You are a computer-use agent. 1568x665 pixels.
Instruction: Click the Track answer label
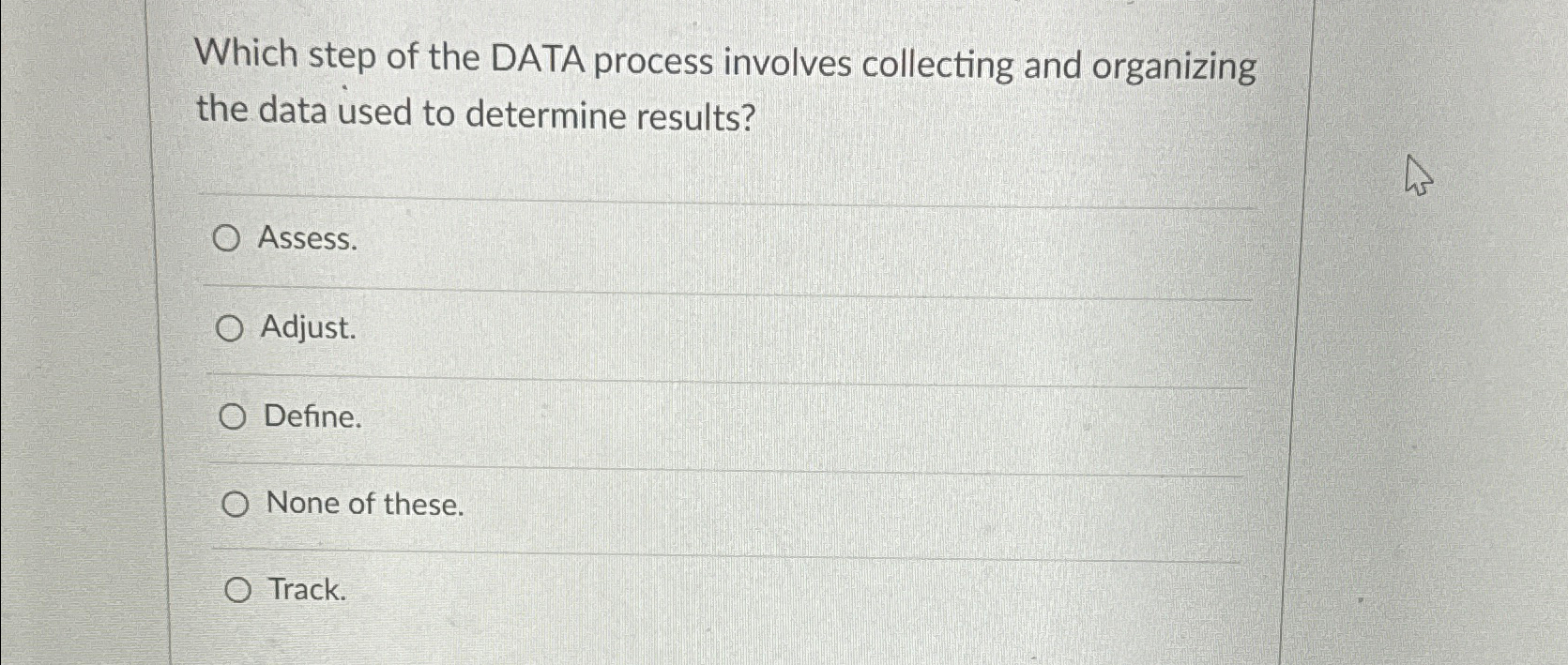click(x=307, y=590)
